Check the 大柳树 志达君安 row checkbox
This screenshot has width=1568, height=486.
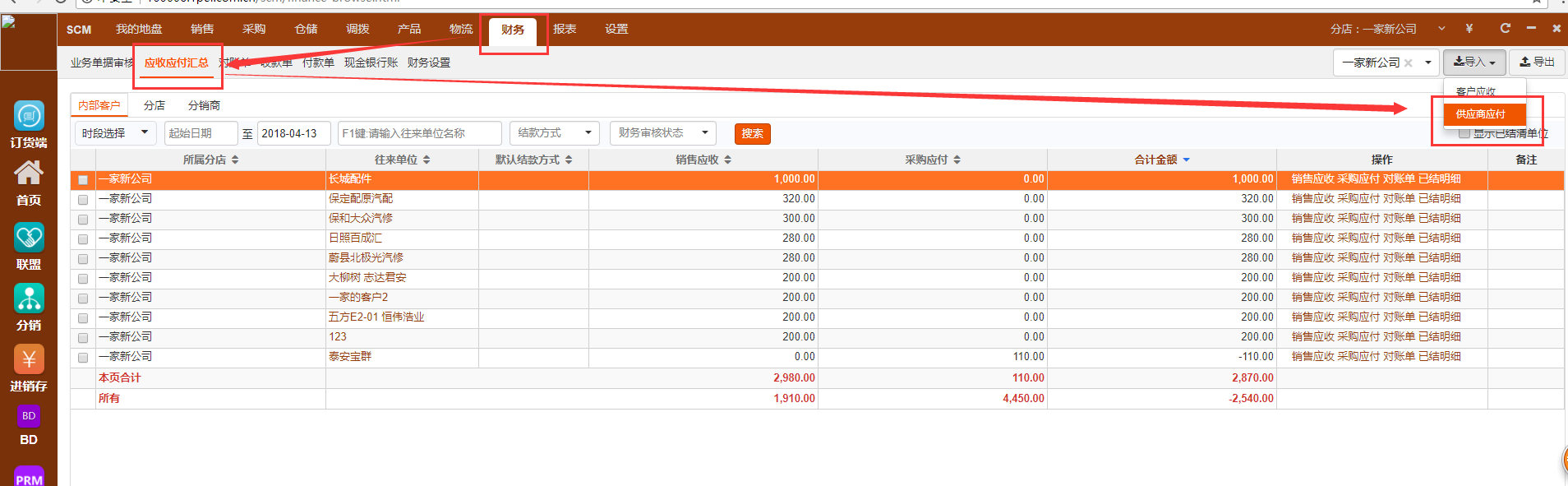83,278
